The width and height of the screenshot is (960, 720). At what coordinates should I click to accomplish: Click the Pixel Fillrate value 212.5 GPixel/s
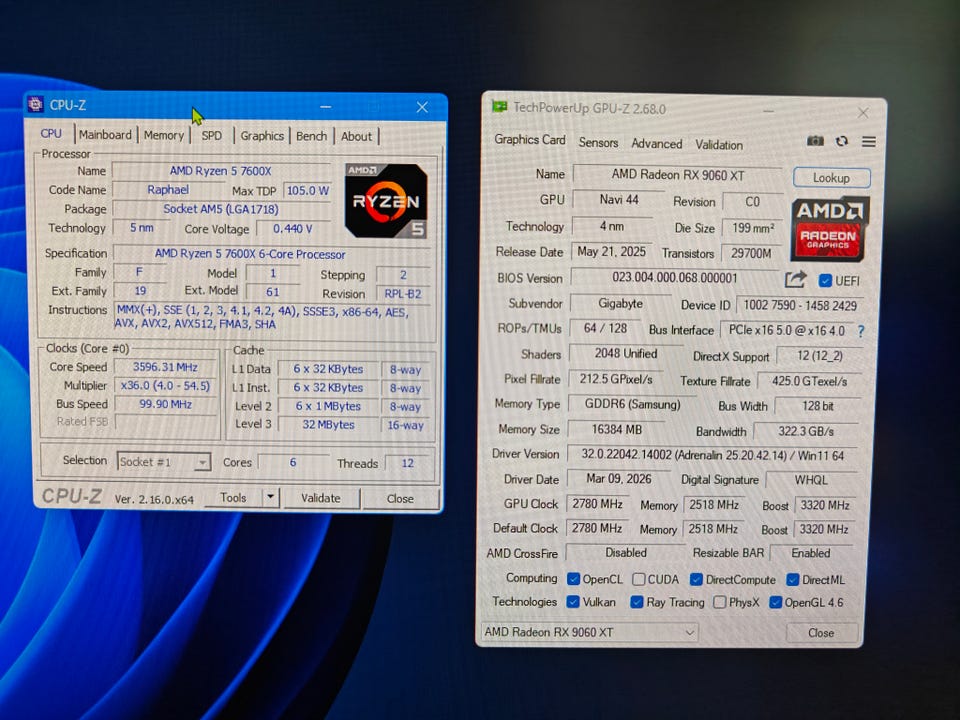616,379
